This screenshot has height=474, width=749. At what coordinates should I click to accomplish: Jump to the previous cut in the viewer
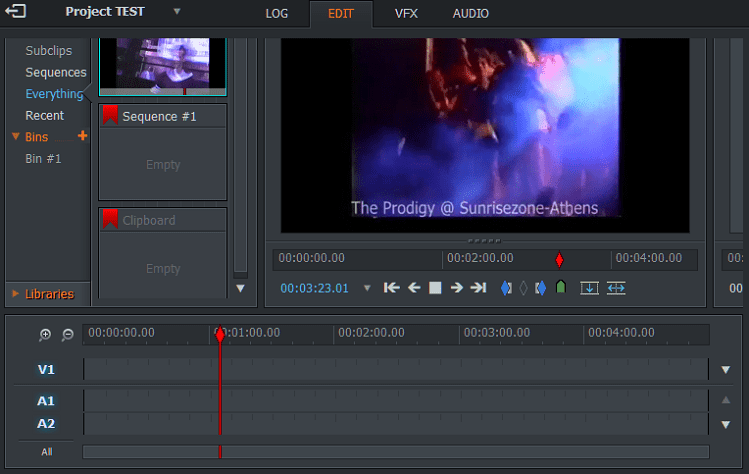(x=391, y=288)
